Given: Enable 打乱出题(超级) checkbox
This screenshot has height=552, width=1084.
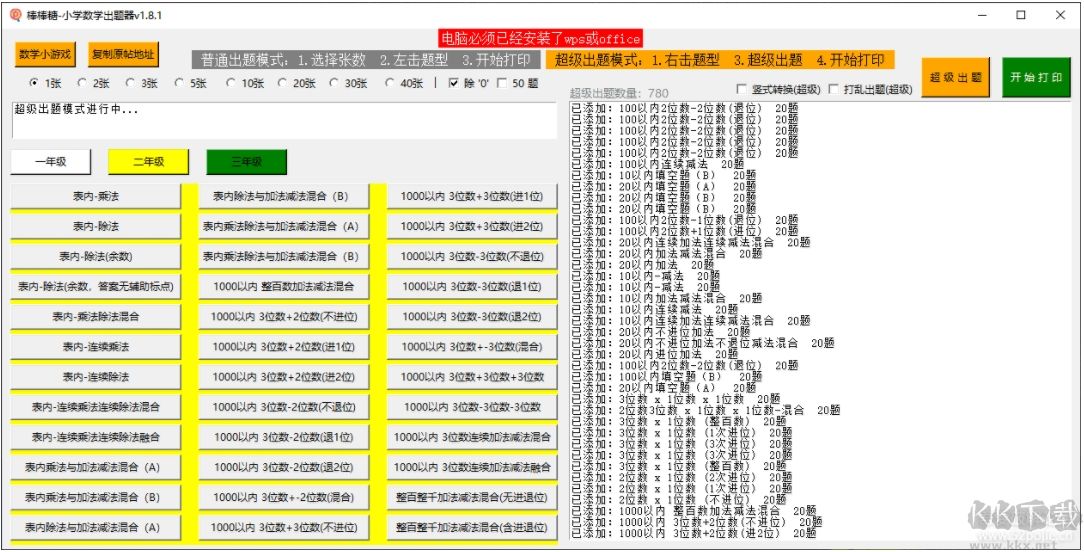Looking at the screenshot, I should click(x=833, y=89).
